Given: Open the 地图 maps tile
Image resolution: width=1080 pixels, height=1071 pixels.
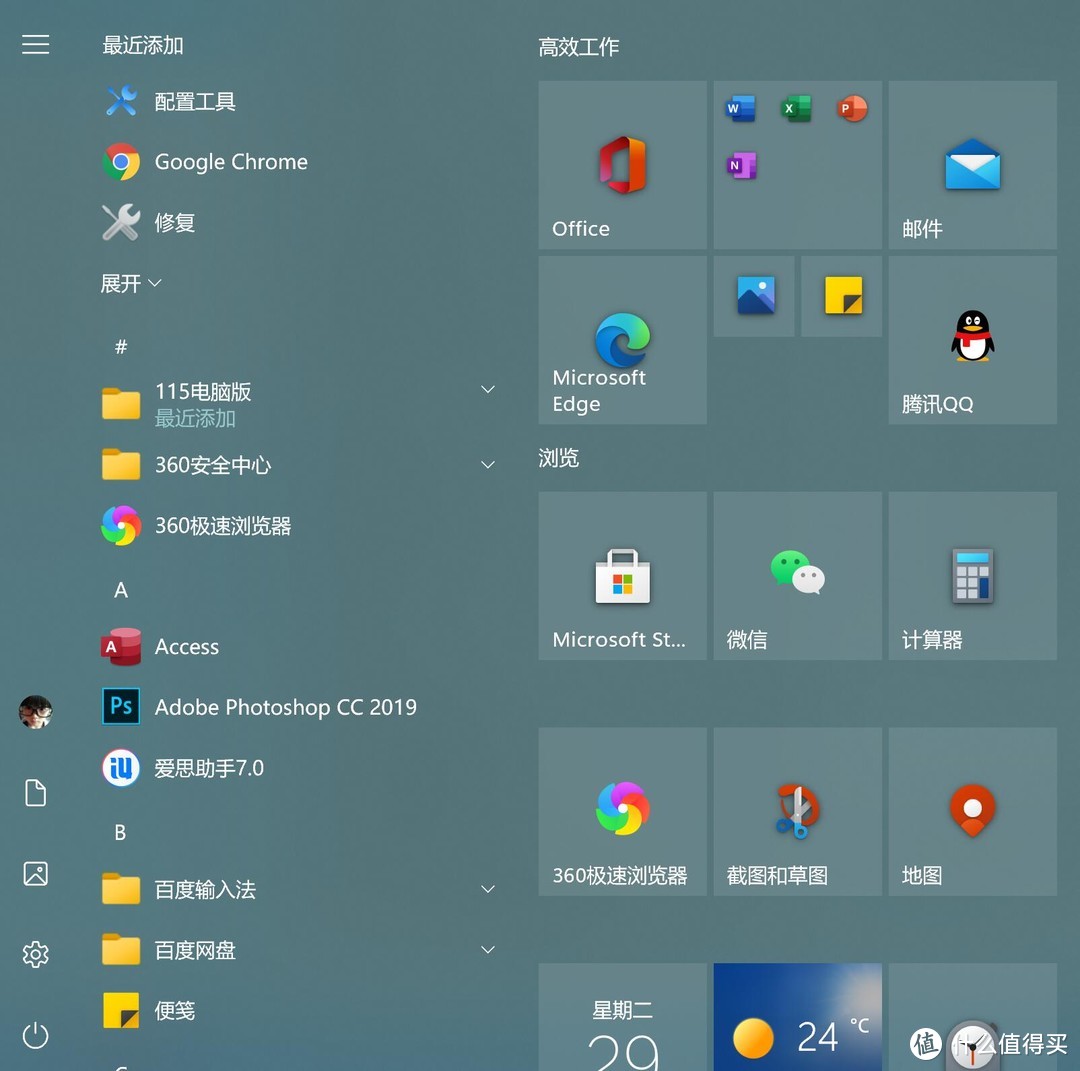Looking at the screenshot, I should coord(973,811).
